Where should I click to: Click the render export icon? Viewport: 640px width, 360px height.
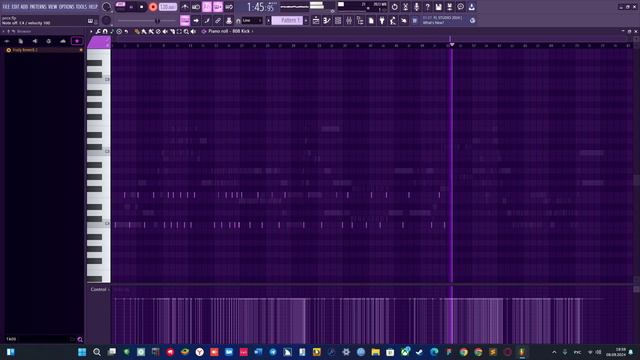pos(449,7)
